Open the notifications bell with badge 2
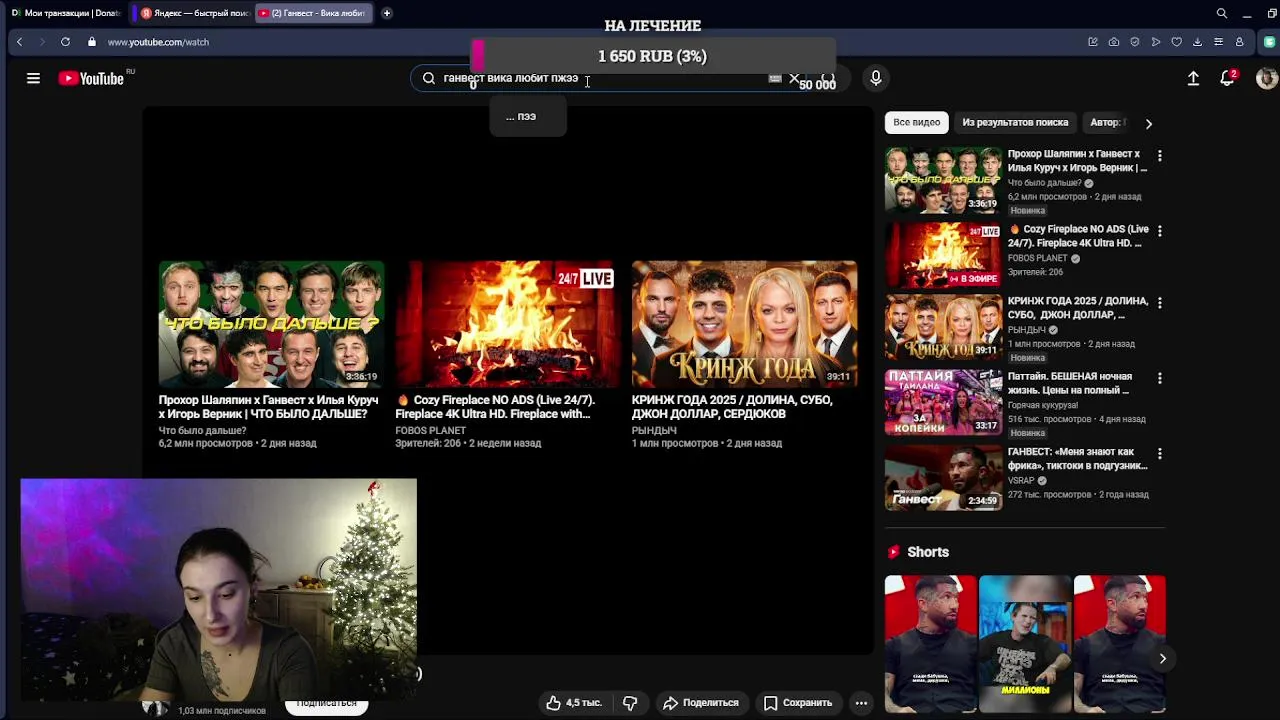This screenshot has width=1280, height=720. [x=1228, y=78]
